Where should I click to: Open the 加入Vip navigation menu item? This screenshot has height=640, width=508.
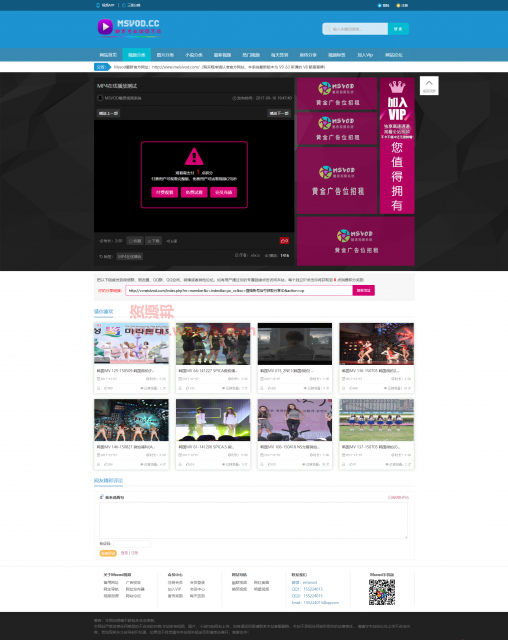pyautogui.click(x=365, y=55)
